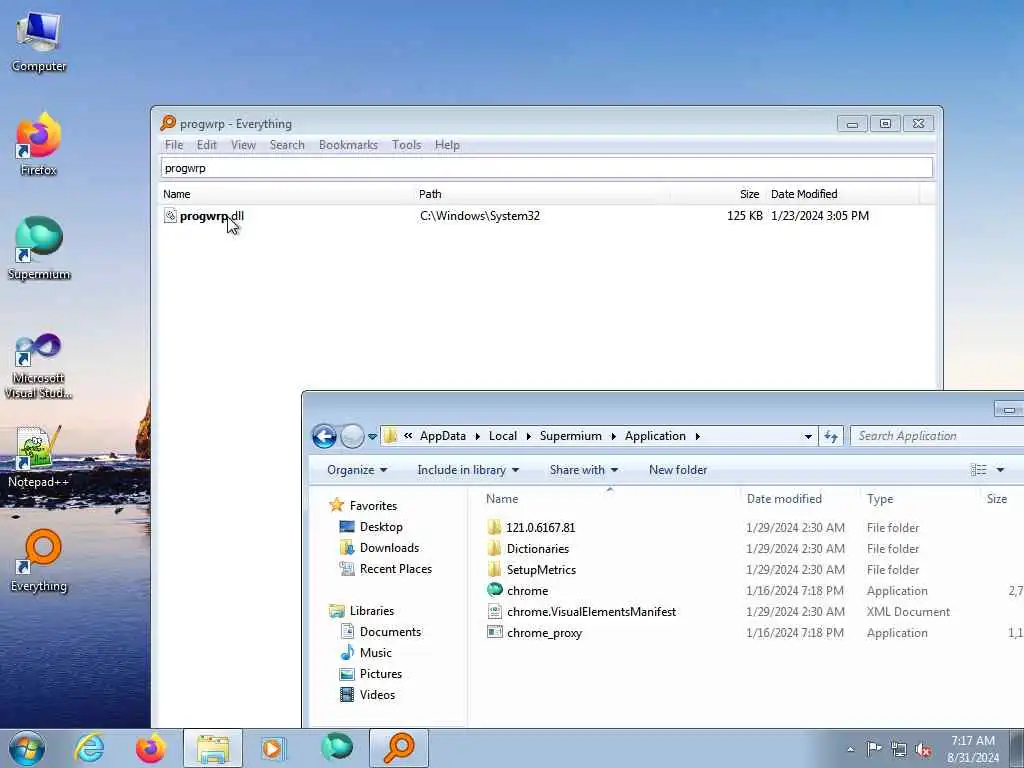The width and height of the screenshot is (1024, 768).
Task: Launch Supermium from the desktop shortcut
Action: pyautogui.click(x=39, y=248)
